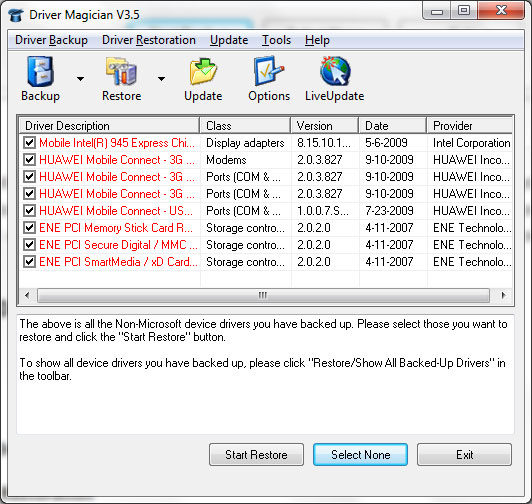Uncheck ENE PCI SmartMedia / xD Card checkbox

coord(30,261)
